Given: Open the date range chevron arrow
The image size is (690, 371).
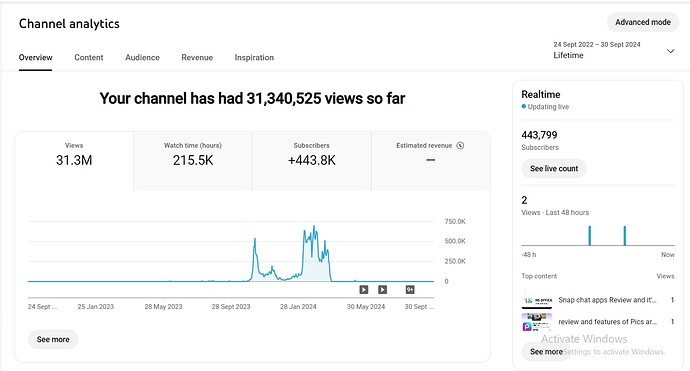Looking at the screenshot, I should click(670, 51).
